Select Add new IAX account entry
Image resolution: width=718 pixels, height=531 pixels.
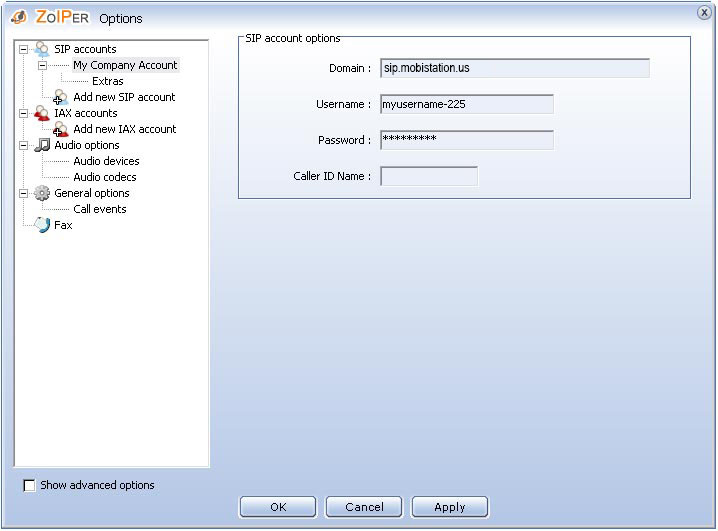(125, 129)
